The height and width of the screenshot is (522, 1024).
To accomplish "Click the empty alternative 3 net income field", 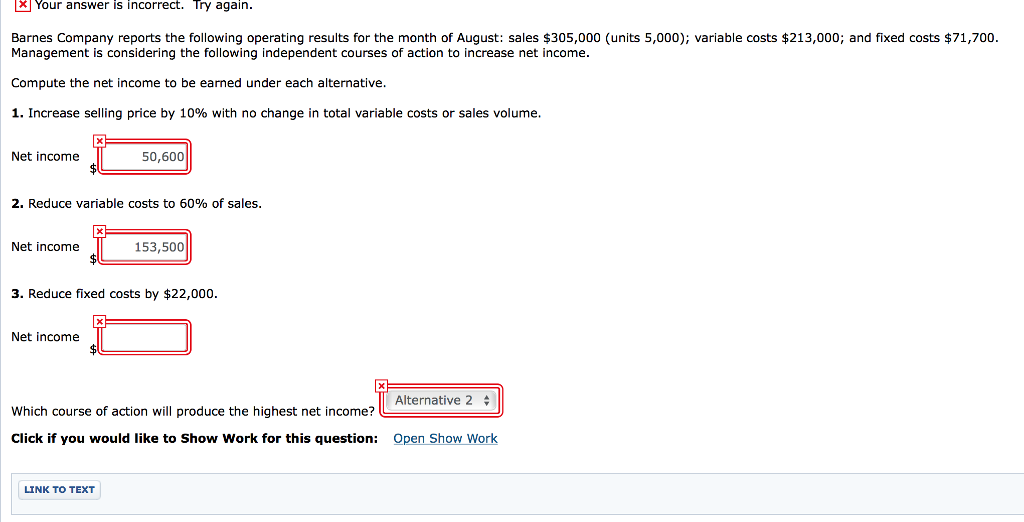I will click(145, 337).
